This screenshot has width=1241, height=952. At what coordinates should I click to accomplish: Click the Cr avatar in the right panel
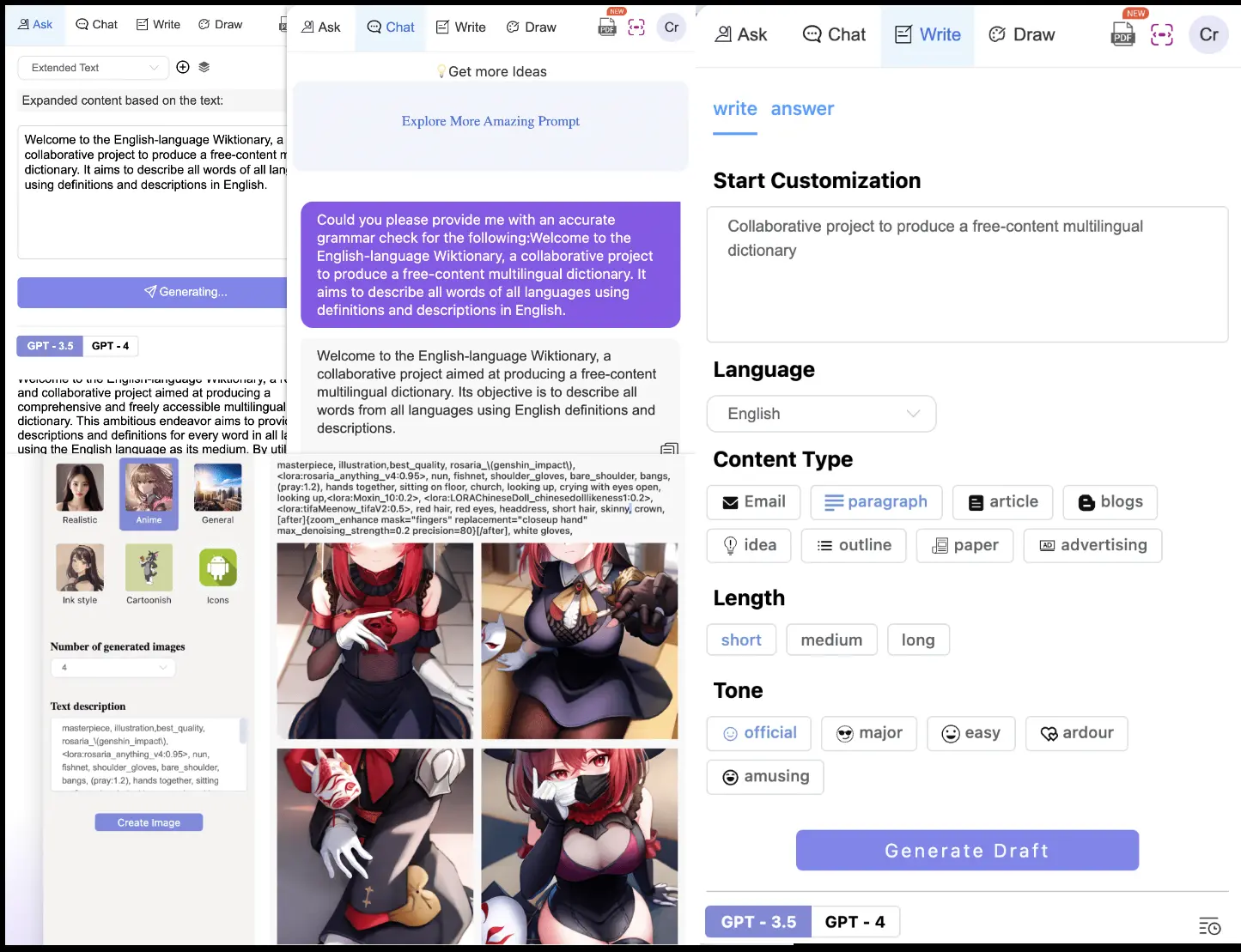(1208, 34)
